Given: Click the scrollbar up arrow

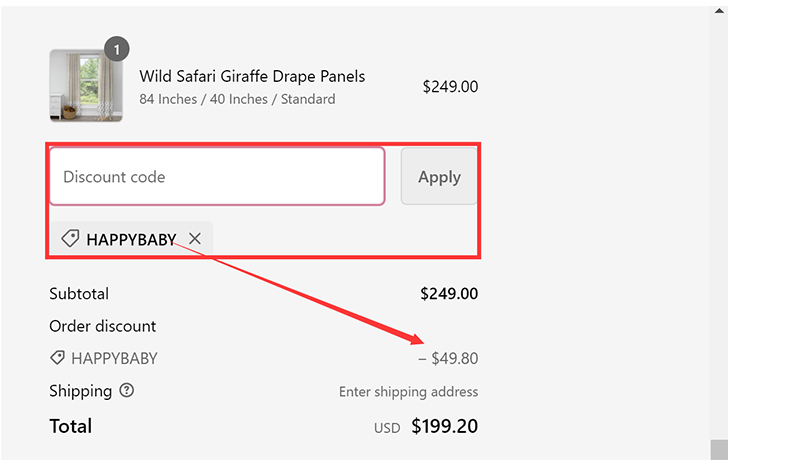Looking at the screenshot, I should (x=719, y=11).
